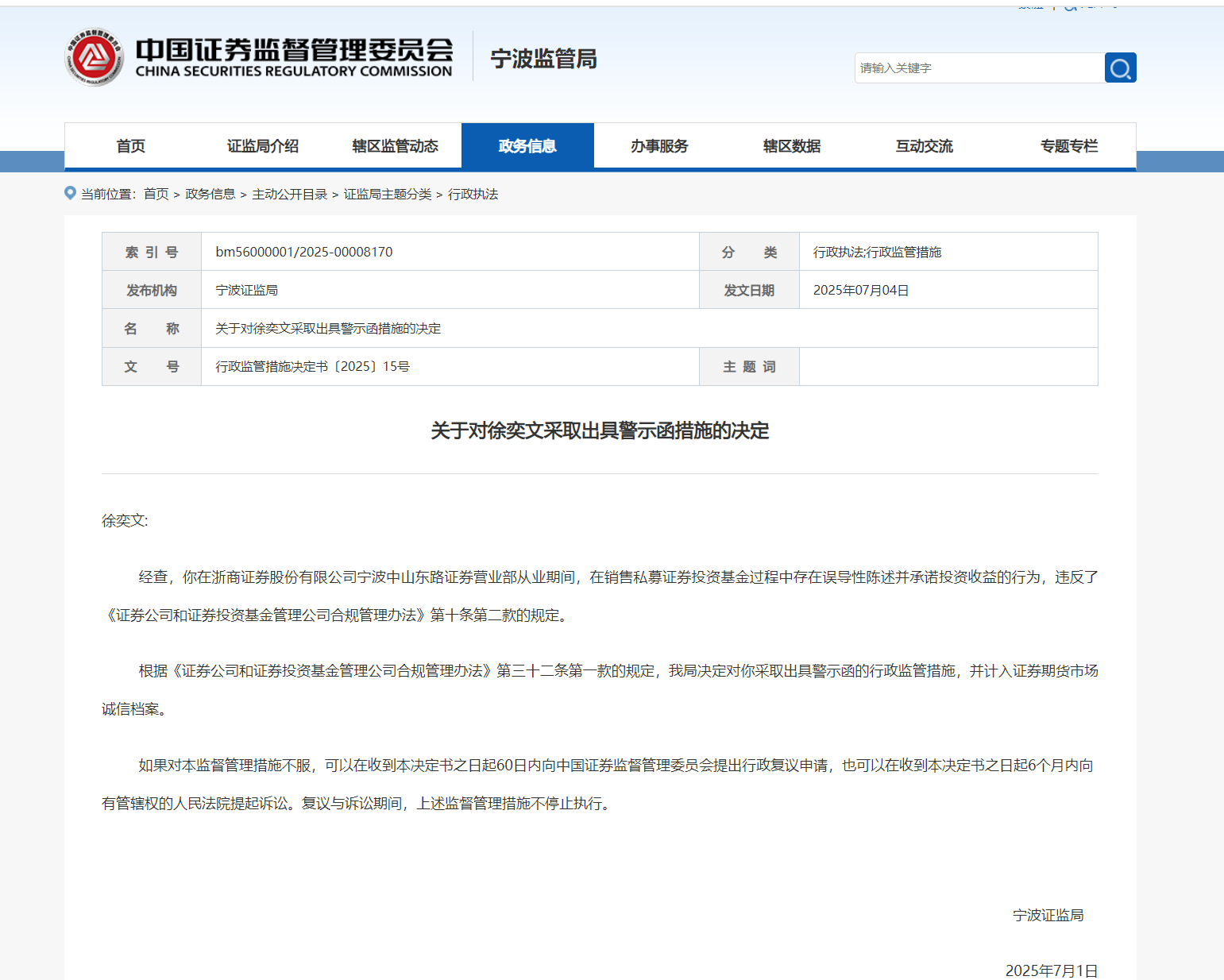Open the 主动公开目录 breadcrumb link
Viewport: 1224px width, 980px height.
coord(290,193)
